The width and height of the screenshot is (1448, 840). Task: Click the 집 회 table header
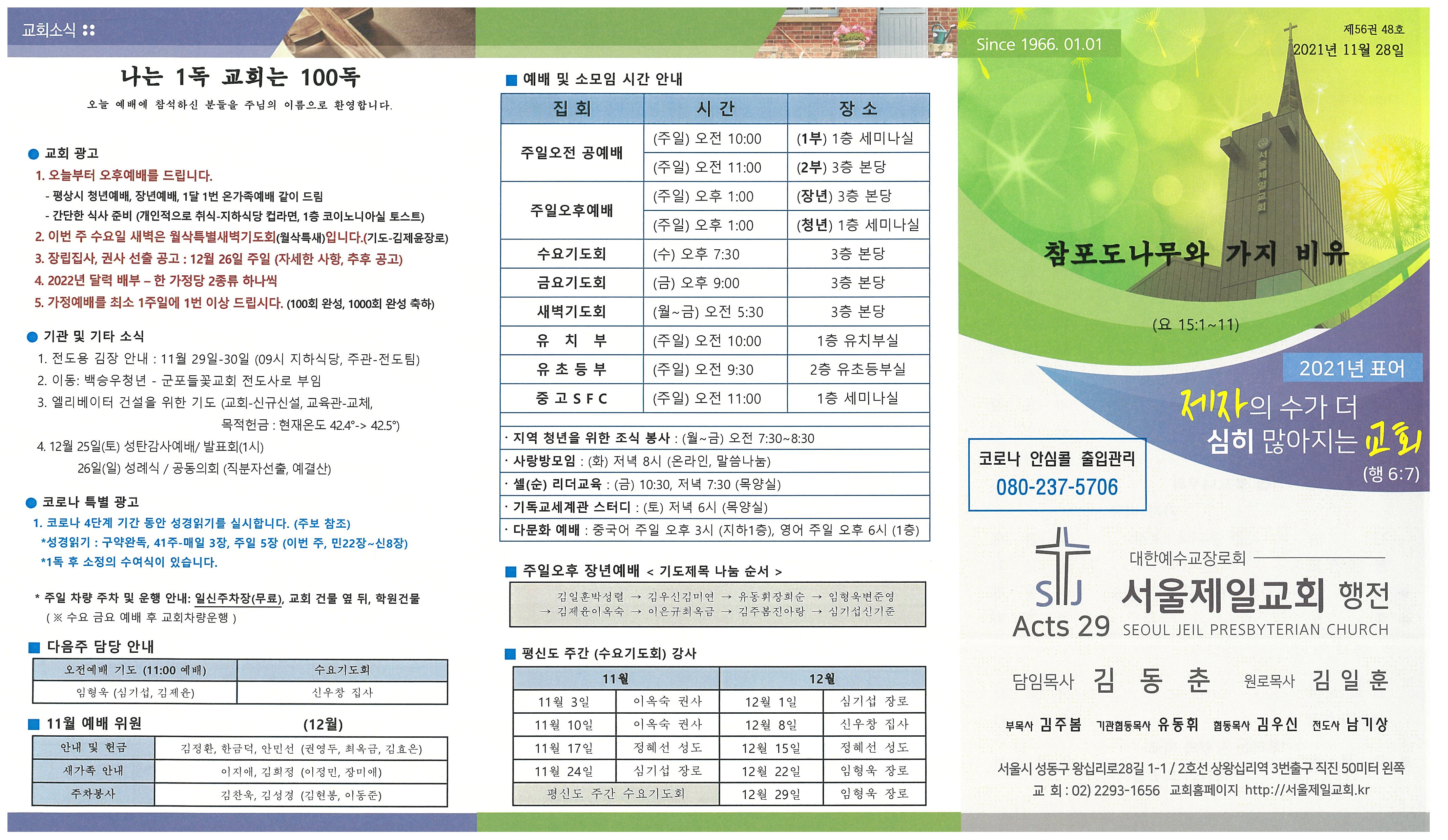tap(572, 109)
